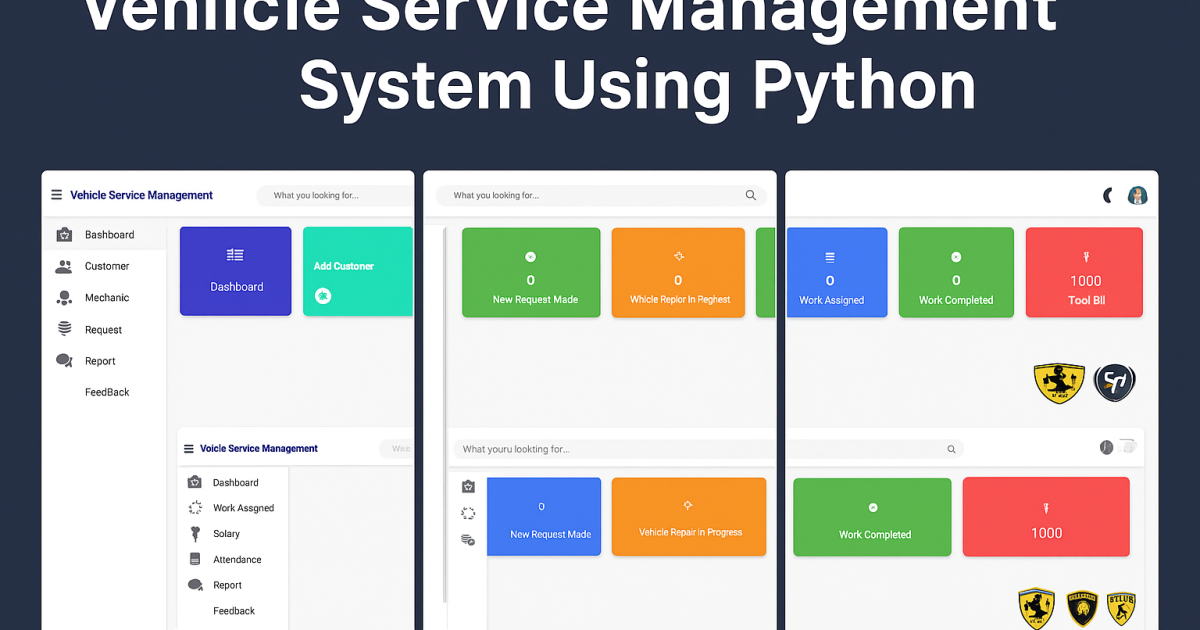
Task: Select the Solary key icon
Action: click(x=194, y=533)
